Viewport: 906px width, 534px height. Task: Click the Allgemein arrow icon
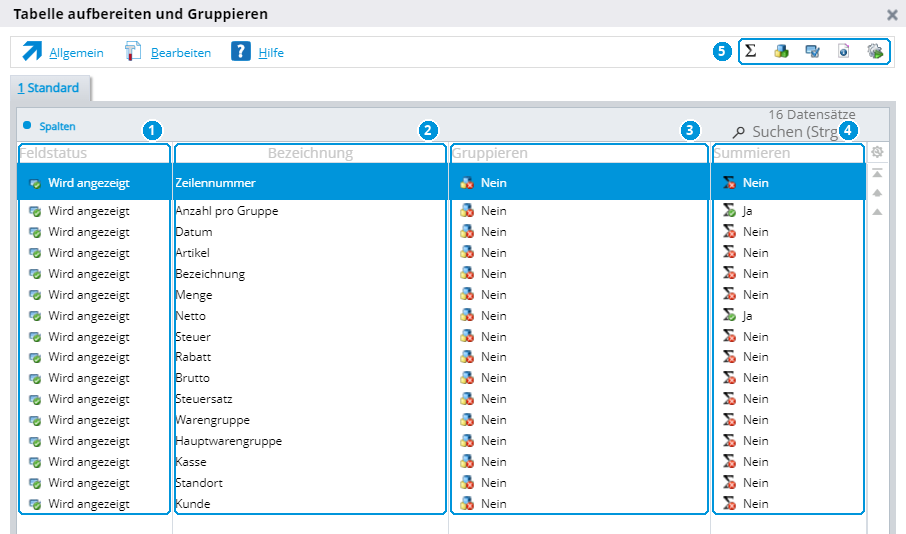pyautogui.click(x=32, y=51)
